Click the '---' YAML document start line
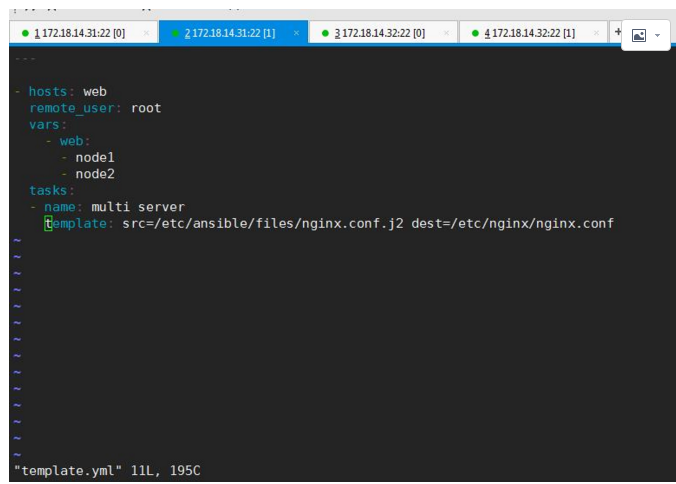Screen dimensions: 676x484 [25, 59]
